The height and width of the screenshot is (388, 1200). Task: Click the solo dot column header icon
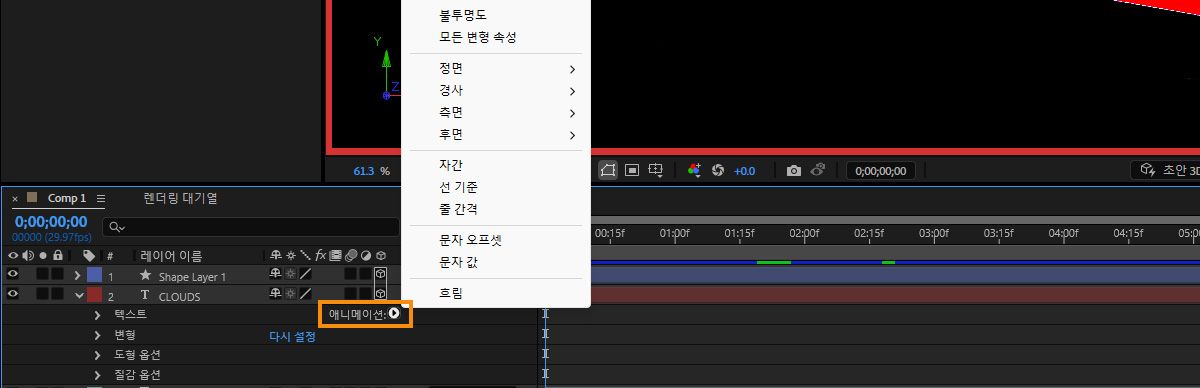(43, 256)
